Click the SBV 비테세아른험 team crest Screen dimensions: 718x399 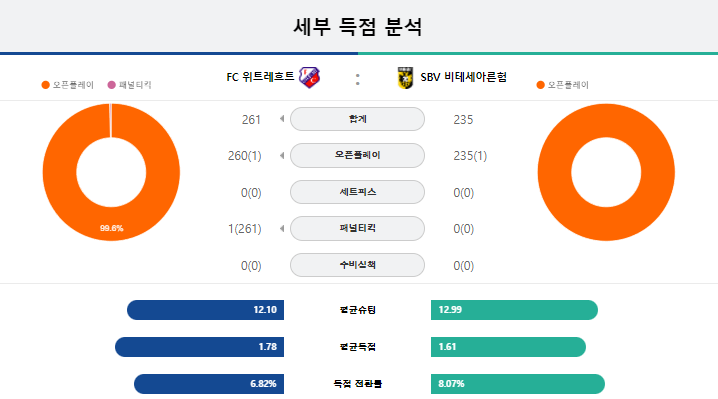405,77
